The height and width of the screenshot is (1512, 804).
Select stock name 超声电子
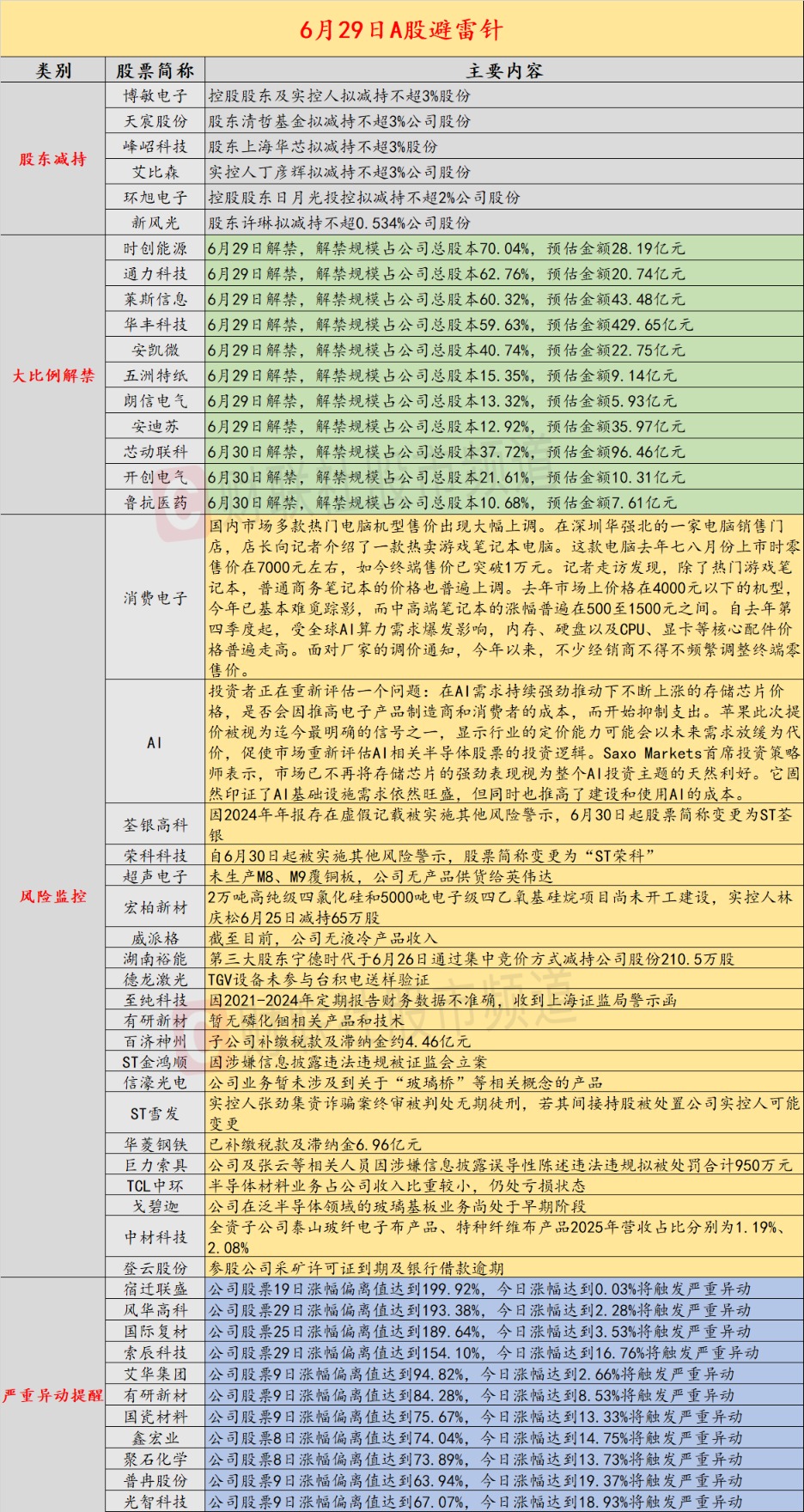coord(155,876)
